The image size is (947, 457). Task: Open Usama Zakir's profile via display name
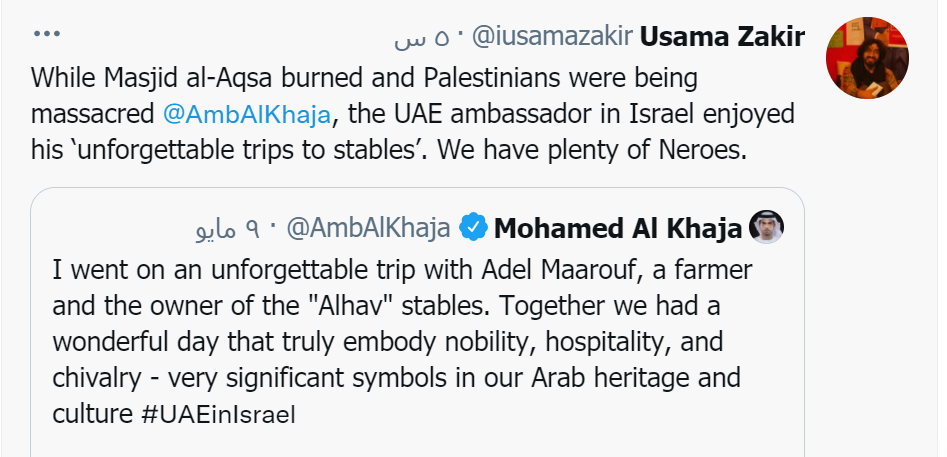(x=722, y=38)
